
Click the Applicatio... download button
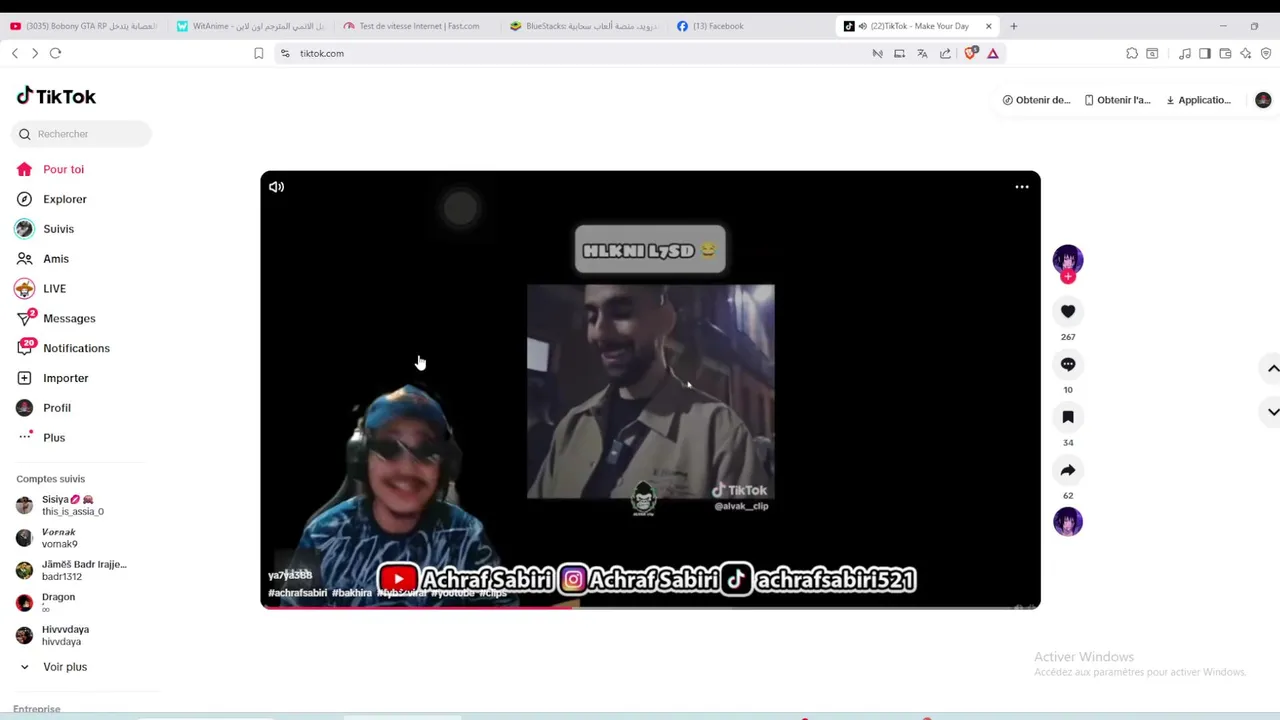click(x=1198, y=100)
